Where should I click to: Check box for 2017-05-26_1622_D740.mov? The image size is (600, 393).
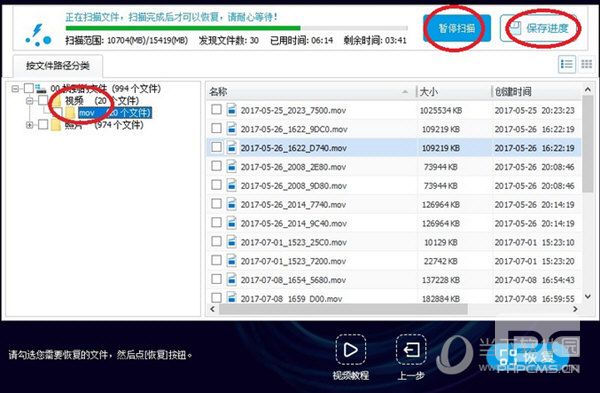pyautogui.click(x=216, y=147)
